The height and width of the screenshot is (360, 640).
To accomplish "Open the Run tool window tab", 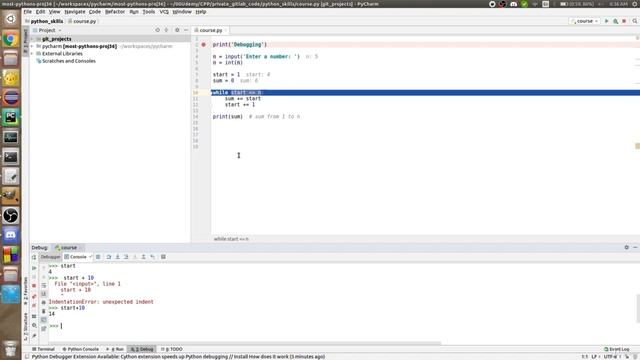I will (115, 349).
